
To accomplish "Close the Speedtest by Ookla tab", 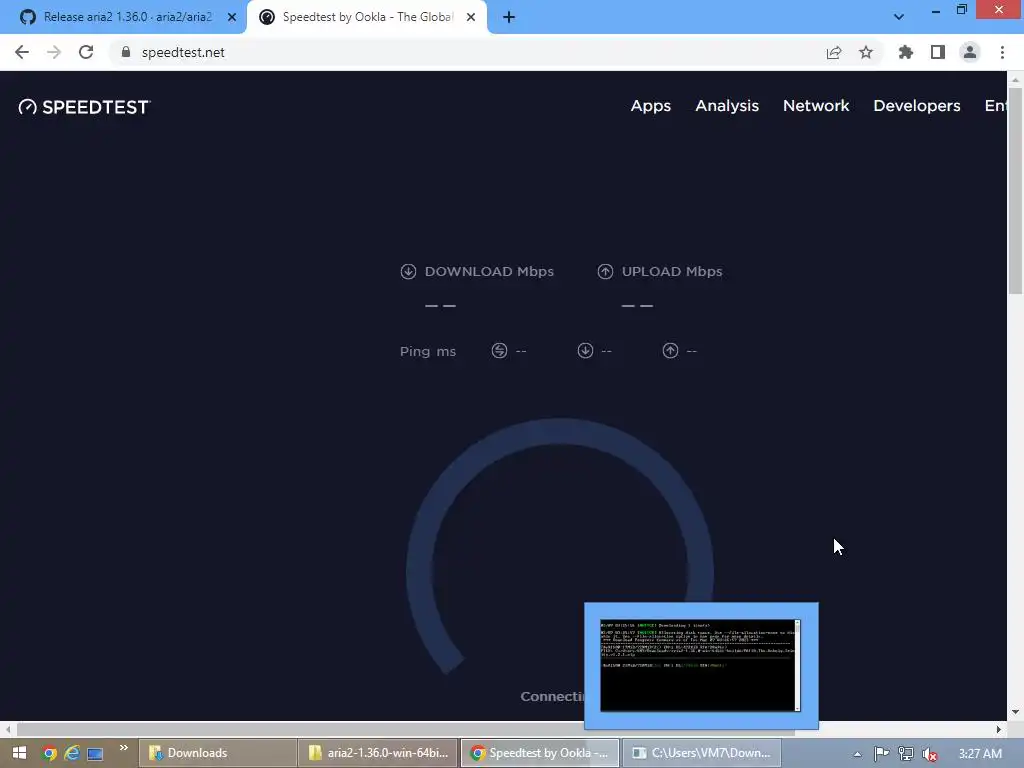I will [x=471, y=17].
